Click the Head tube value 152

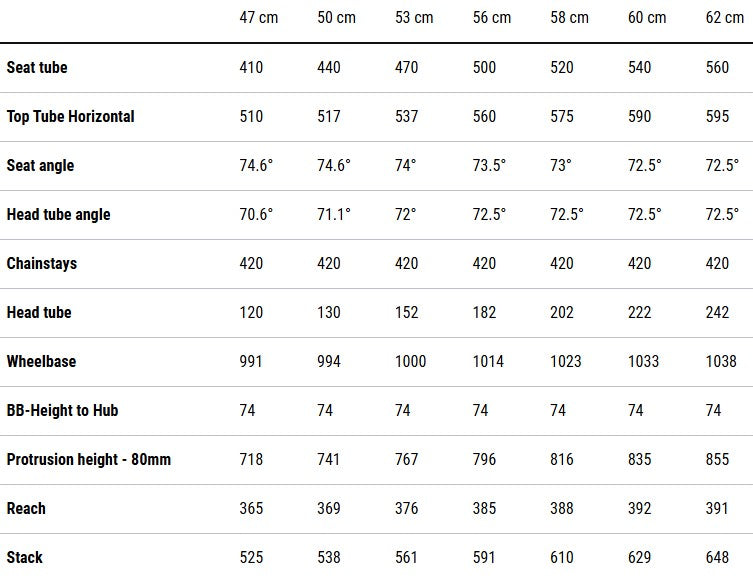[408, 312]
